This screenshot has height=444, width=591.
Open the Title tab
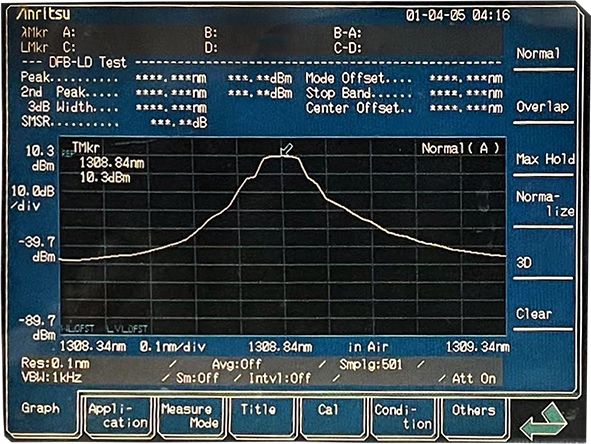[258, 410]
